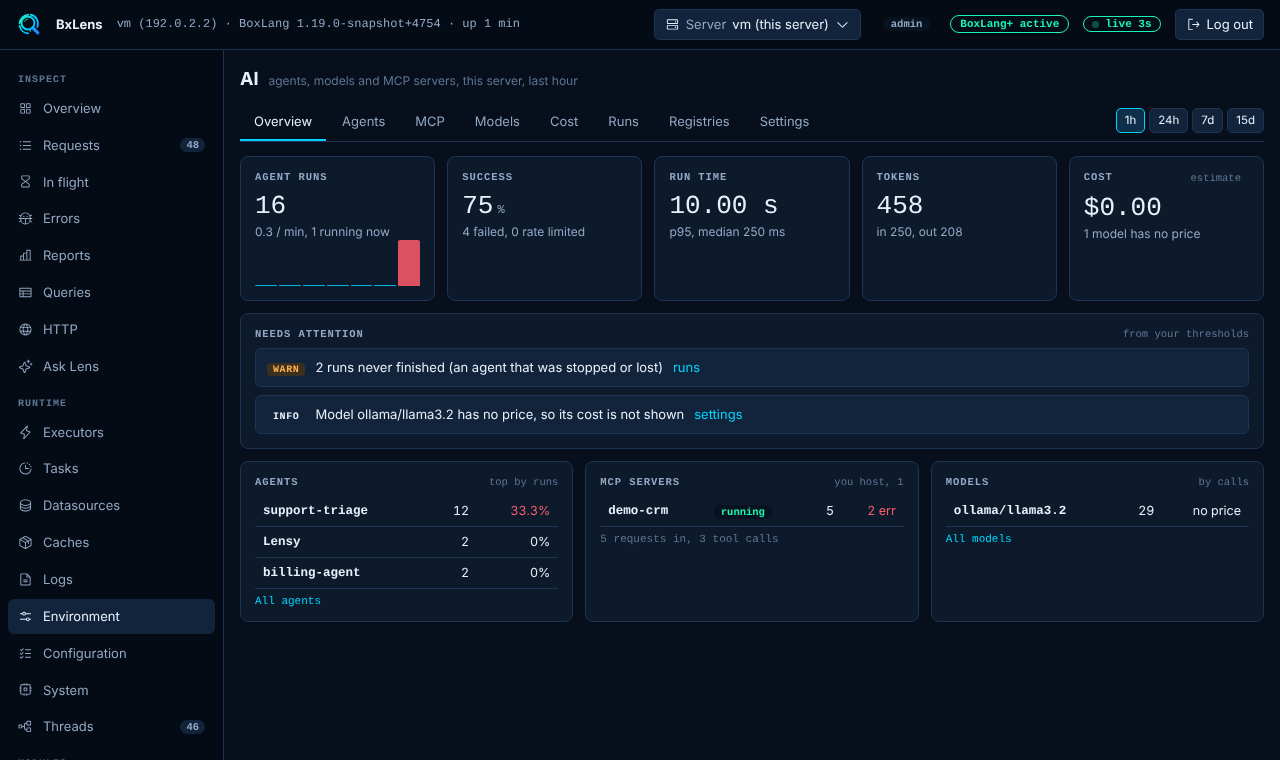The width and height of the screenshot is (1280, 760).
Task: Click the running status badge for demo-crm
Action: tap(743, 511)
